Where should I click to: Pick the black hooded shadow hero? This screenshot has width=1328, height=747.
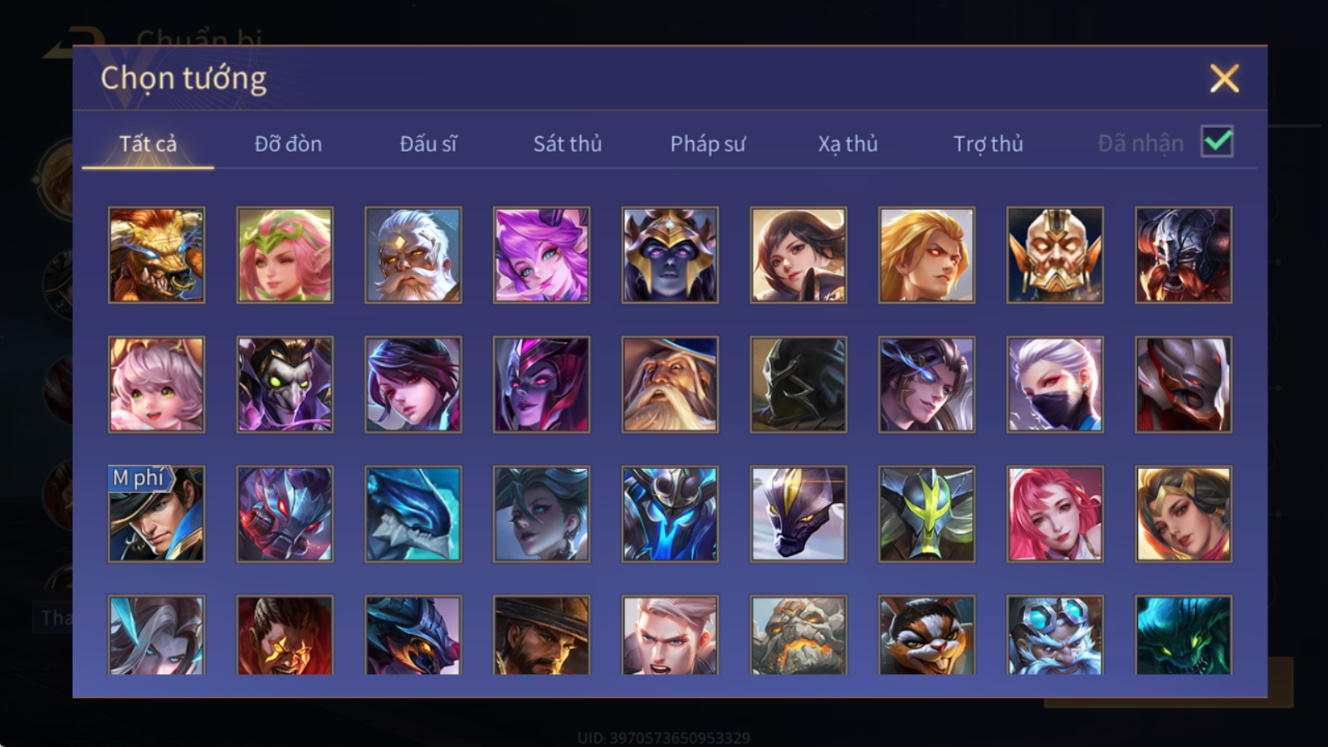click(798, 385)
